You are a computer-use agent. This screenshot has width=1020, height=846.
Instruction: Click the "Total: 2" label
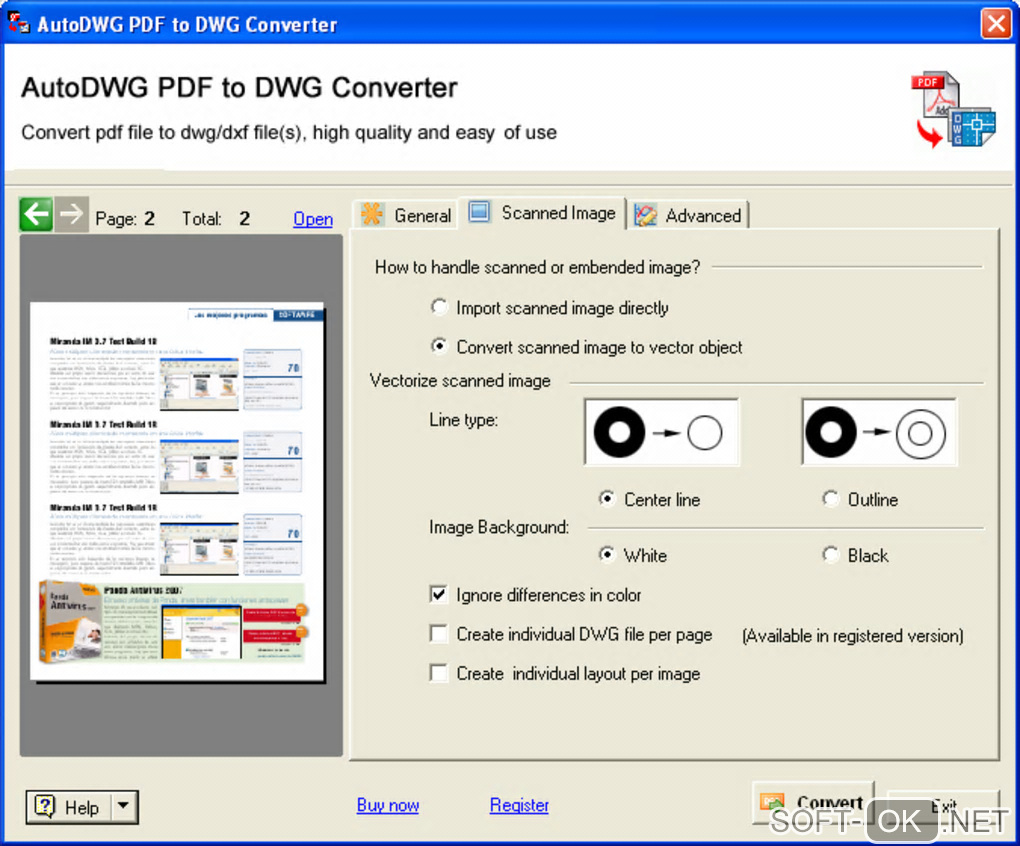click(216, 218)
